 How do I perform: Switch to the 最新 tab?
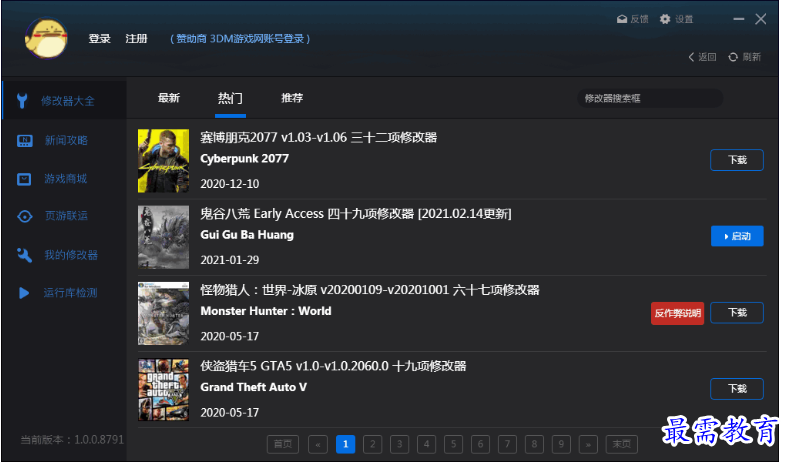(168, 98)
